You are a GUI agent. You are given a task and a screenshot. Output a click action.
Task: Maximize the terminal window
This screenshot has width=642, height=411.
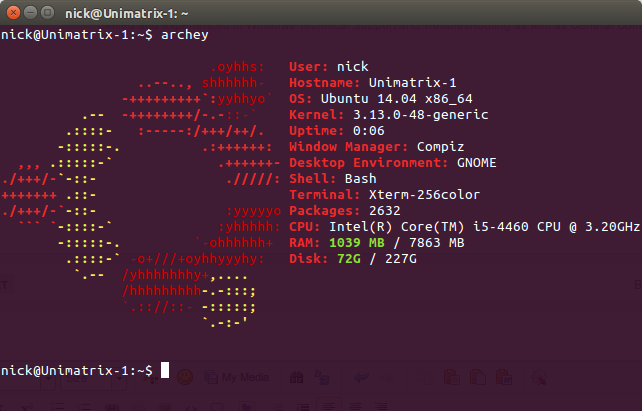pos(48,13)
